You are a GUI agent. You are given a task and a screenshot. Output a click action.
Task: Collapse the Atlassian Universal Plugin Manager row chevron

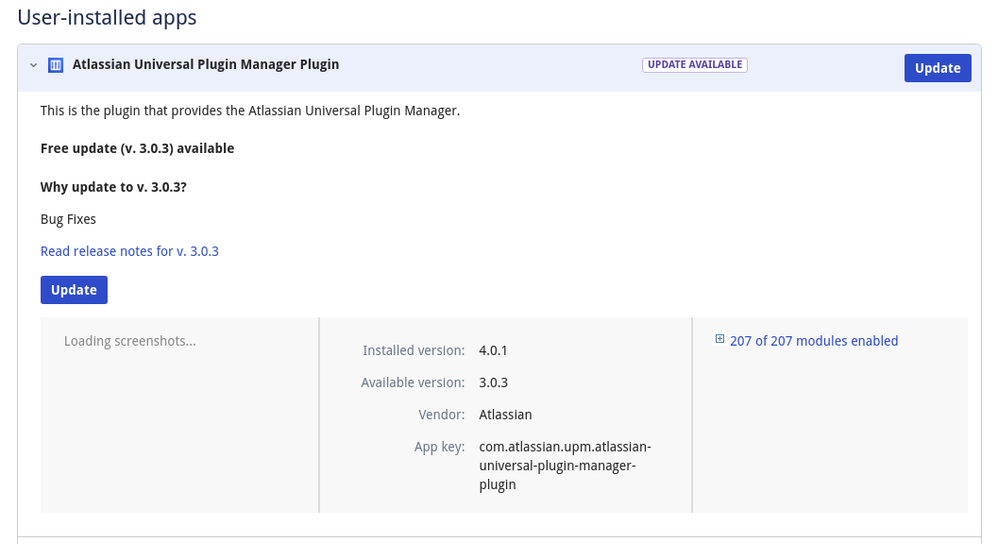click(33, 65)
